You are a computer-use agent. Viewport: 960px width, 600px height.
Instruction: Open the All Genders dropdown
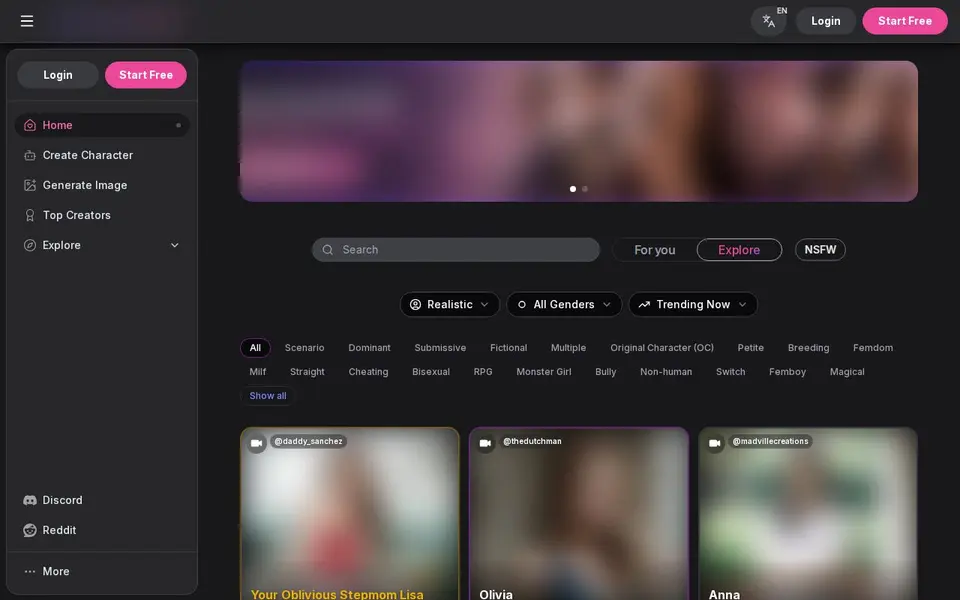pyautogui.click(x=564, y=304)
